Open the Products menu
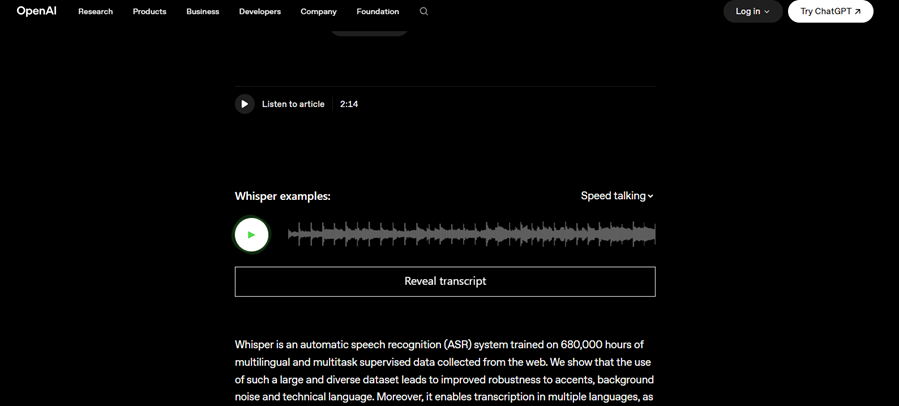 click(x=150, y=11)
